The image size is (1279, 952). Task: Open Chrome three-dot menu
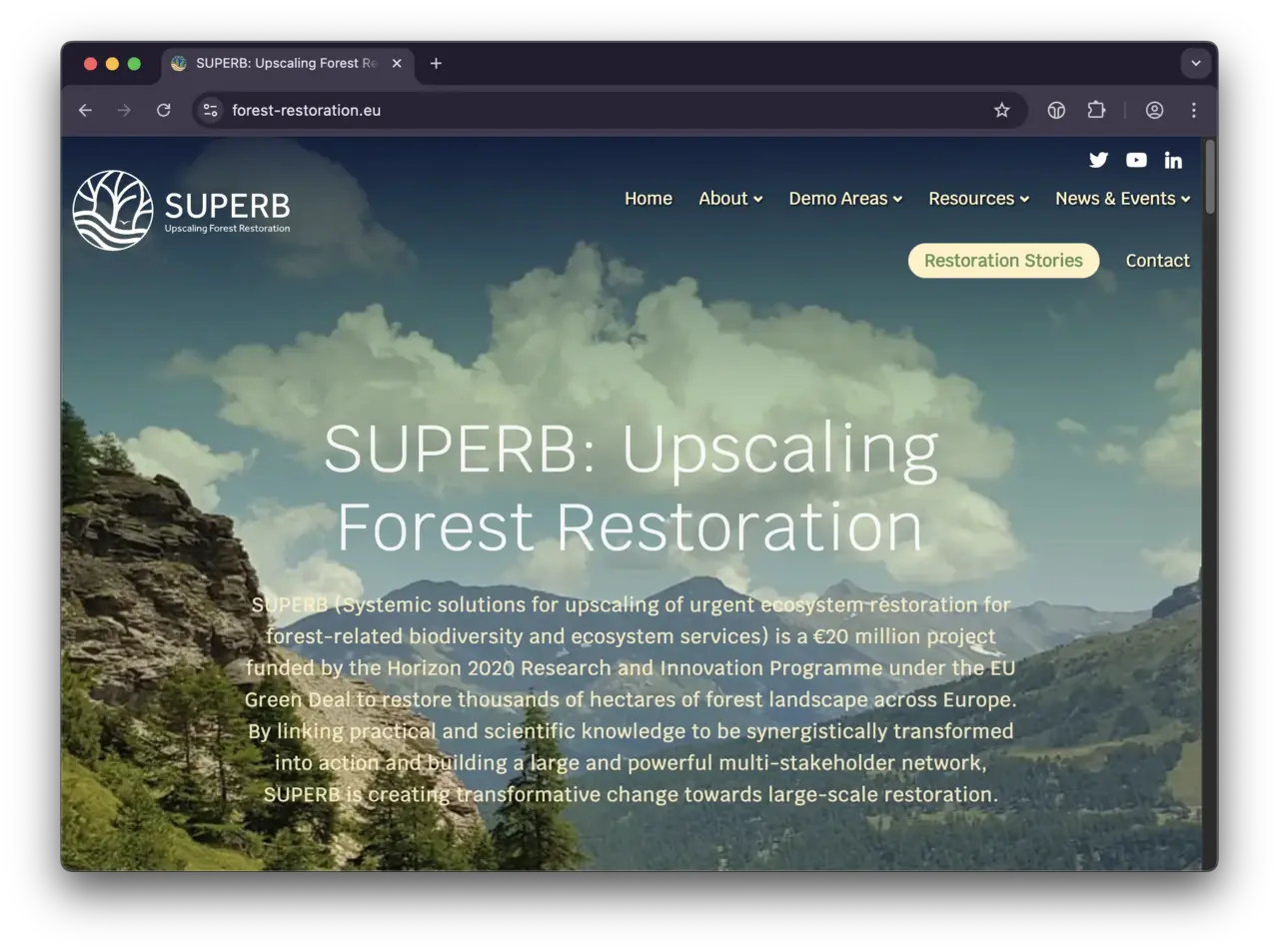pos(1193,111)
